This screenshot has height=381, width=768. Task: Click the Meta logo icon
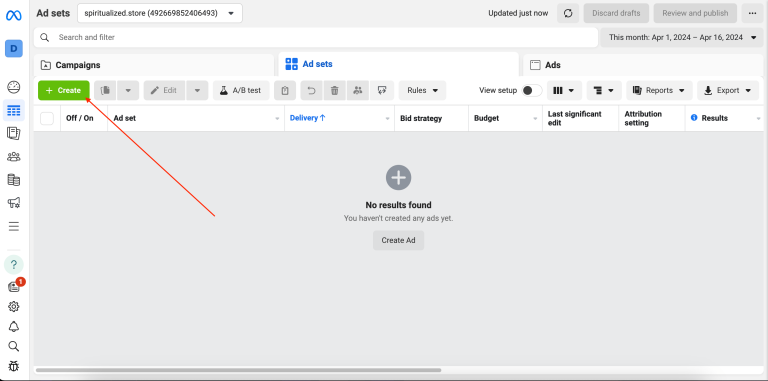[x=14, y=15]
